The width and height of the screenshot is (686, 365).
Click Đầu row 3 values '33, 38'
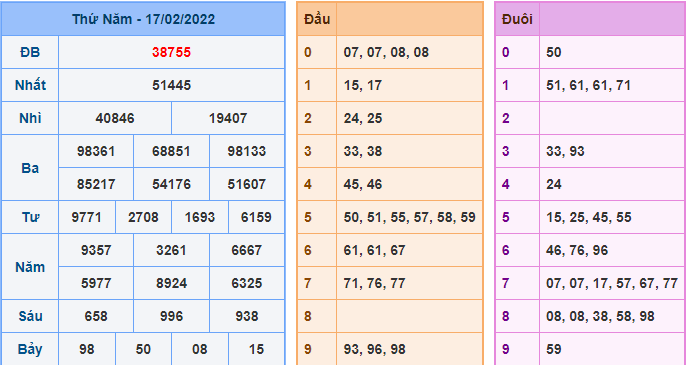(x=363, y=151)
